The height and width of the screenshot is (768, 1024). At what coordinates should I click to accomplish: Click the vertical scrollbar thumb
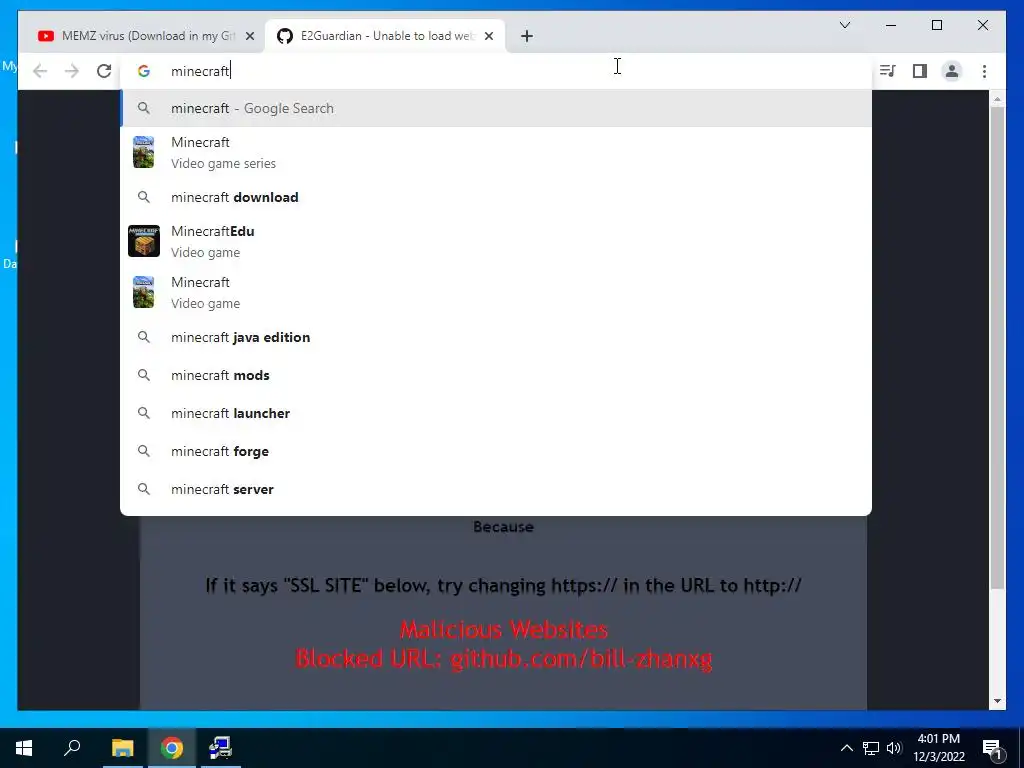[x=997, y=347]
